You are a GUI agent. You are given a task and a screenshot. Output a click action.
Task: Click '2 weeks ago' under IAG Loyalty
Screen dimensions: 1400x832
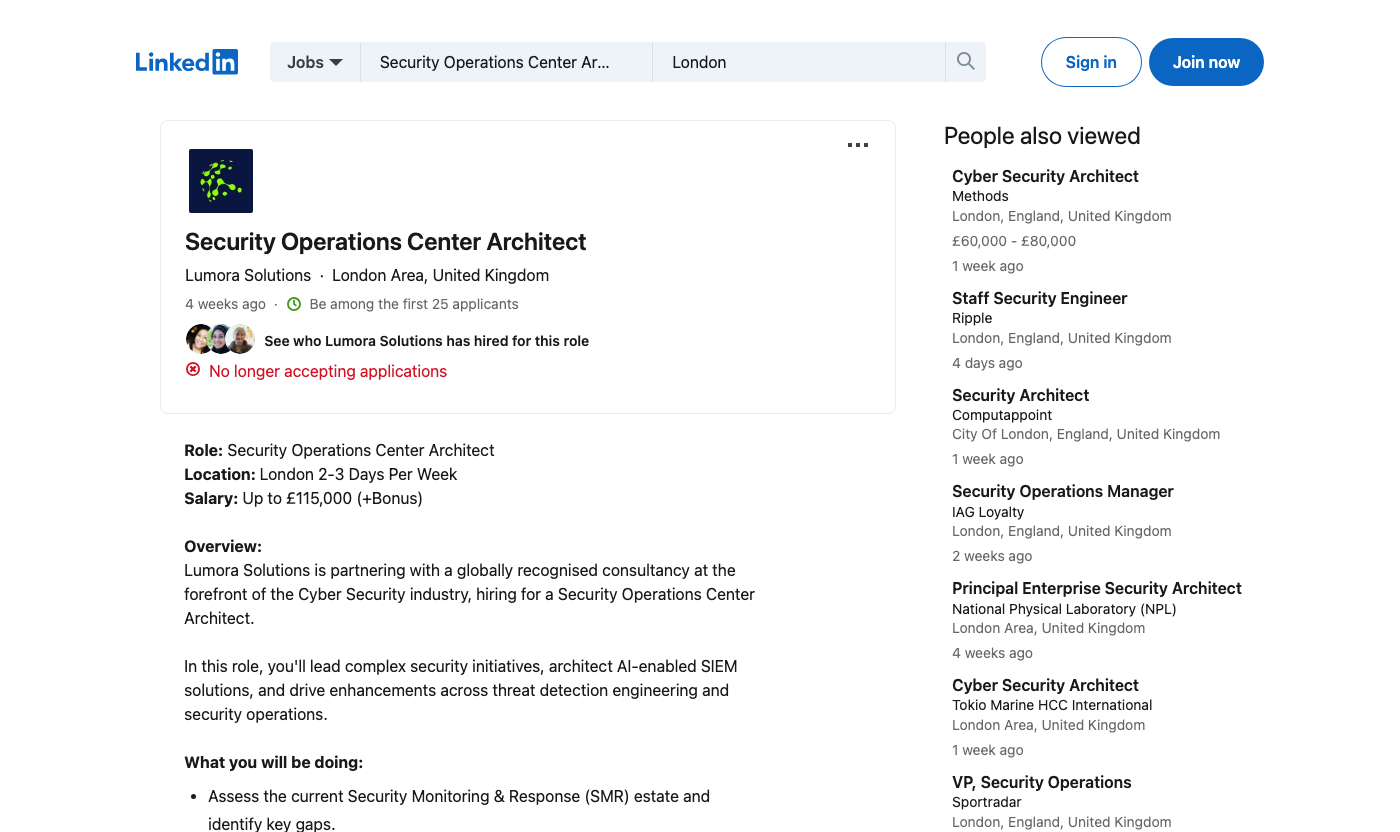tap(992, 556)
